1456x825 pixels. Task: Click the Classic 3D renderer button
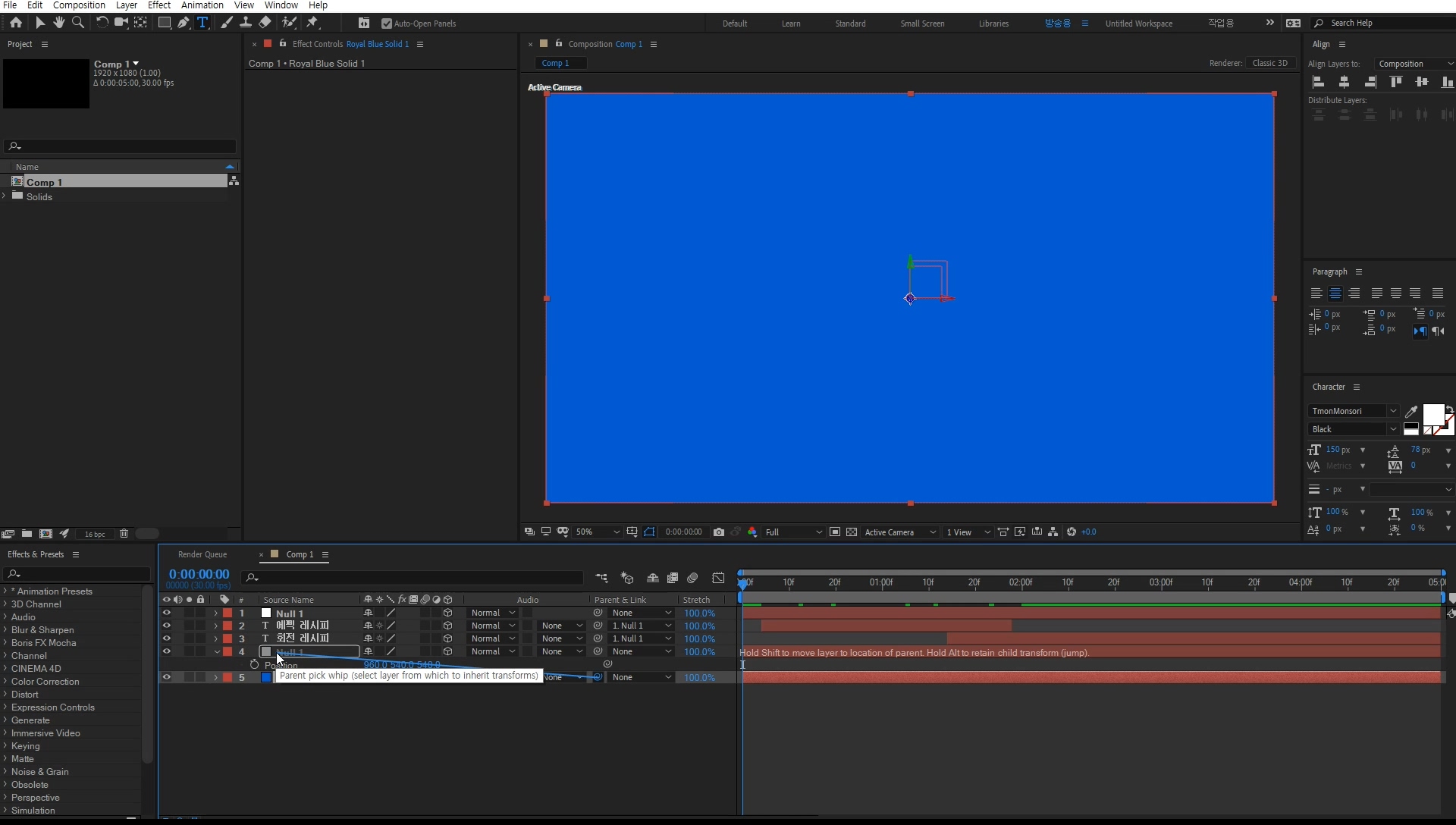[1269, 63]
